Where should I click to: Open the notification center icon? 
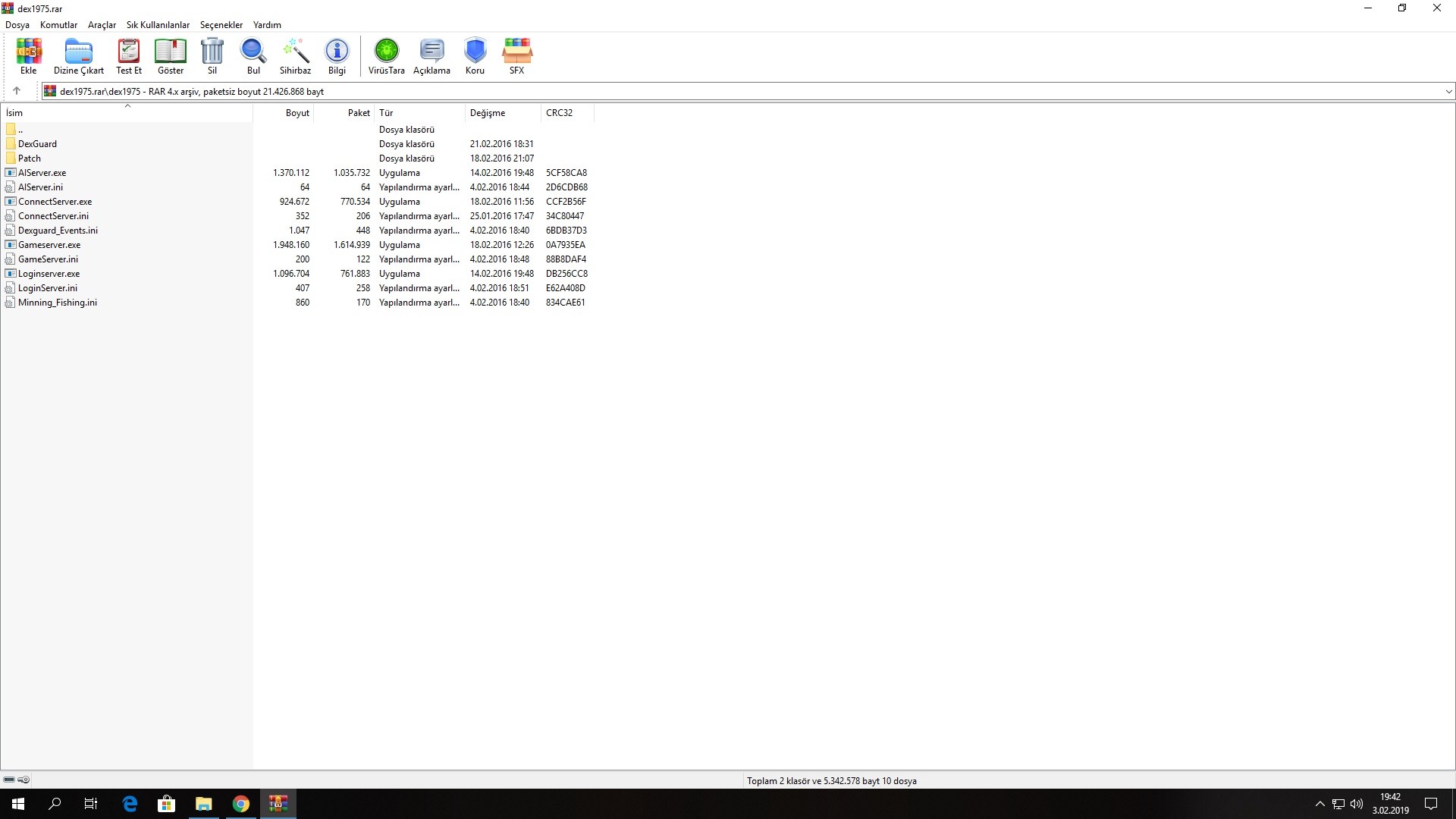click(x=1431, y=804)
